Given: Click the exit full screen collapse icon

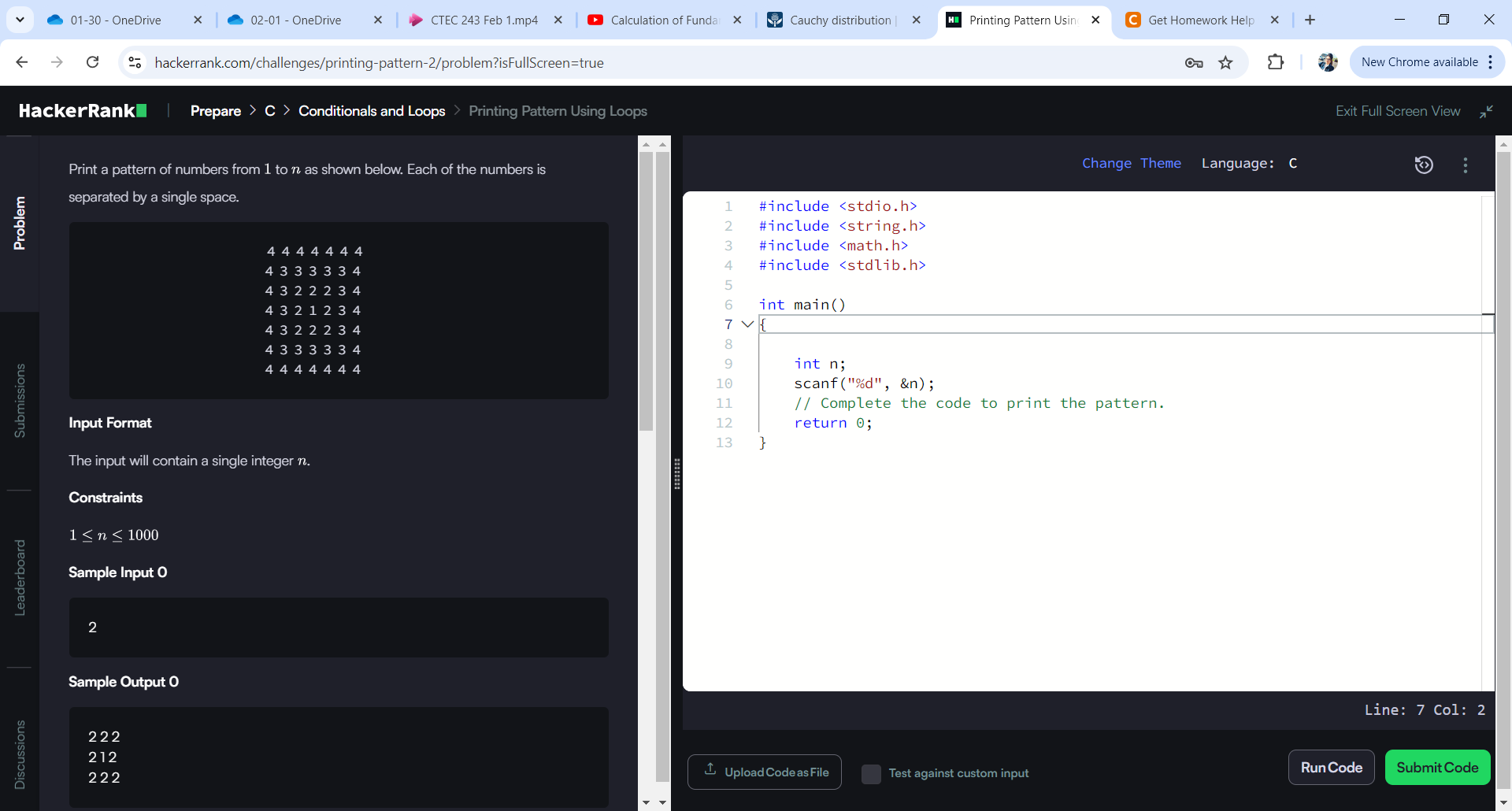Looking at the screenshot, I should point(1486,112).
